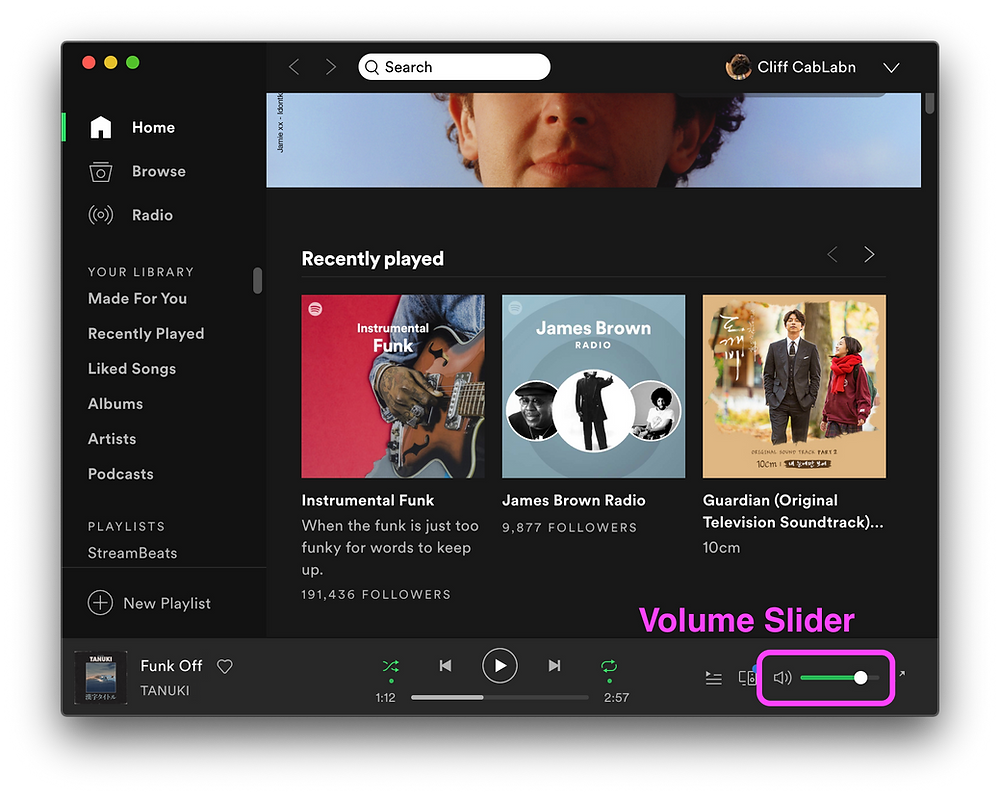Expand the account dropdown chevron
Screen dimensions: 1000x797
point(891,68)
